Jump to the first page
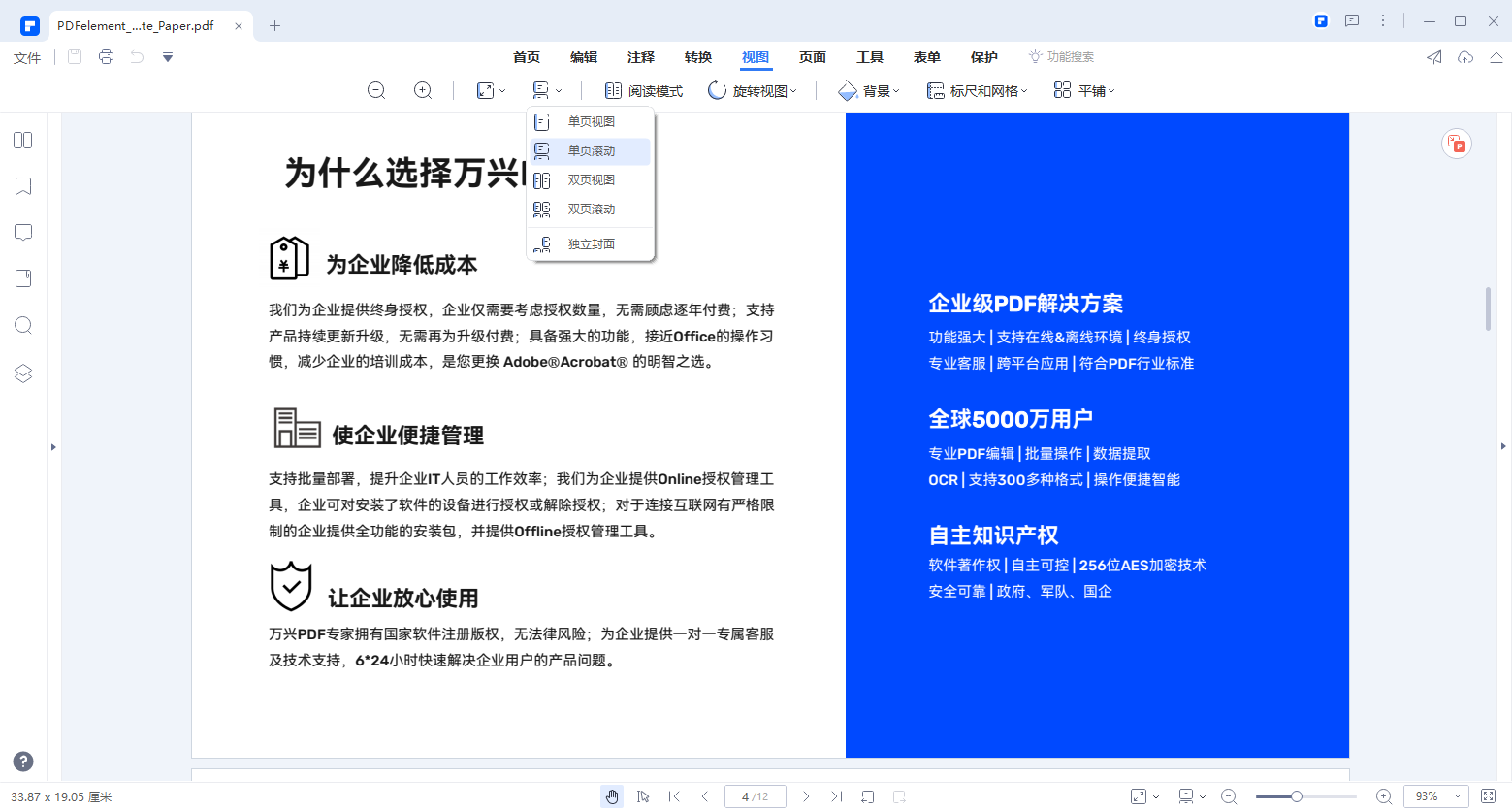Screen dimensions: 1512x811 point(674,795)
